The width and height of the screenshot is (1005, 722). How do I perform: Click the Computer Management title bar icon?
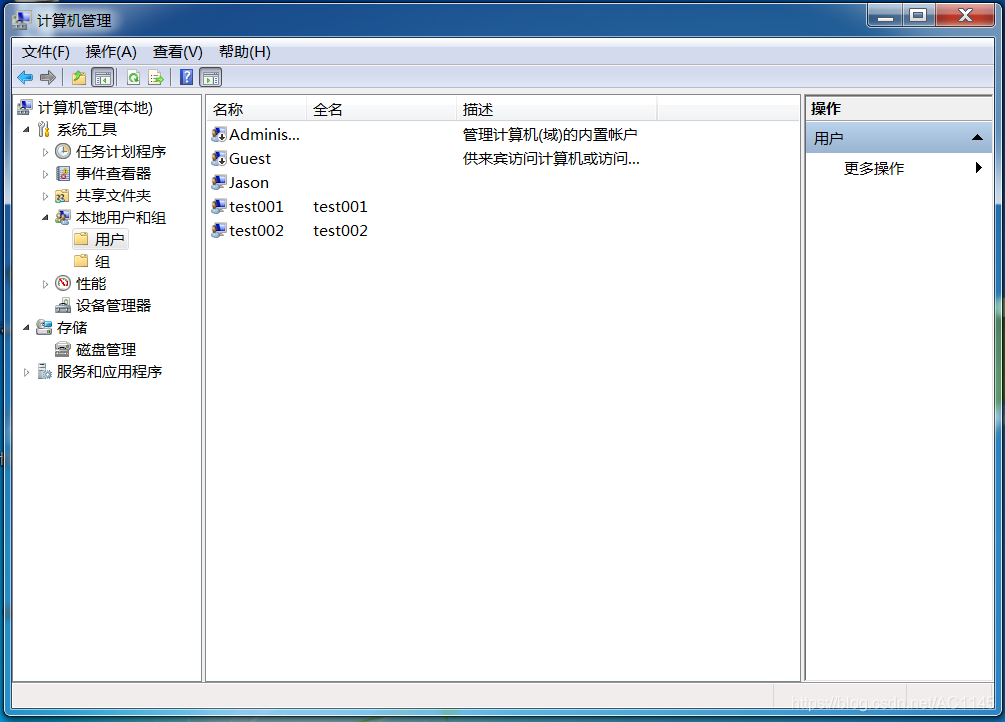pyautogui.click(x=21, y=20)
